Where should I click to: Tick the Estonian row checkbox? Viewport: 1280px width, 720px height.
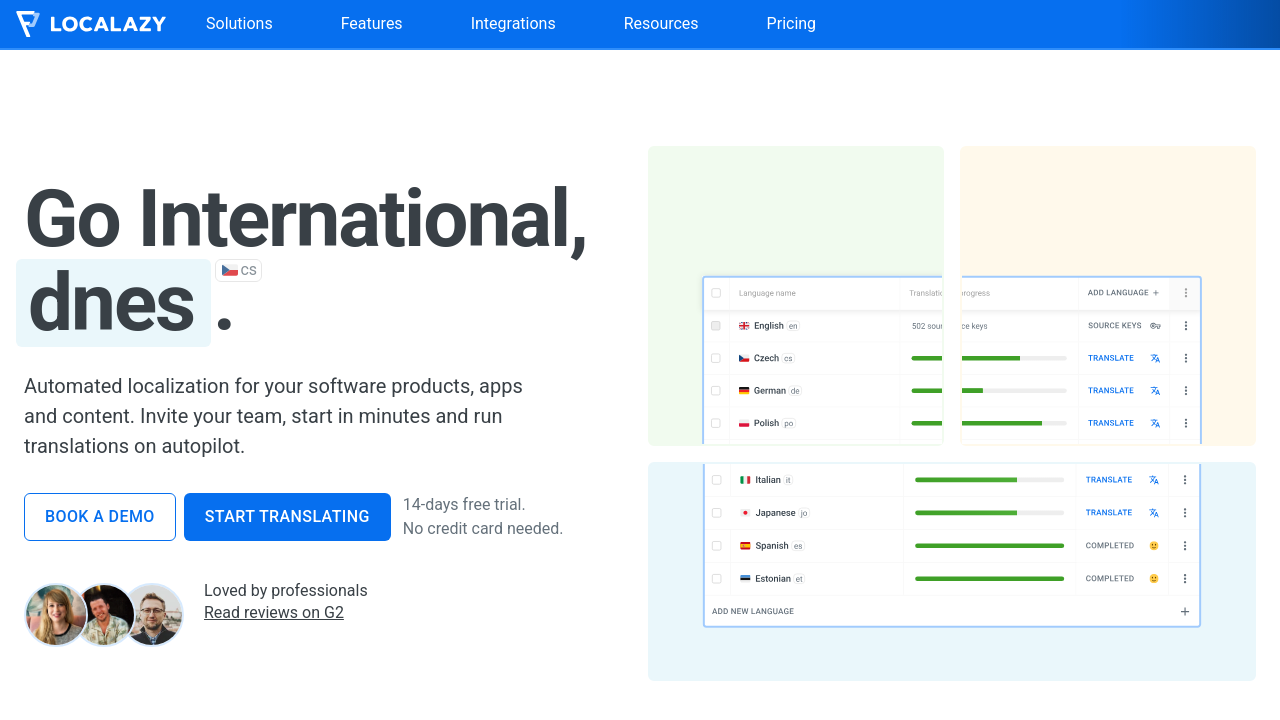tap(717, 579)
